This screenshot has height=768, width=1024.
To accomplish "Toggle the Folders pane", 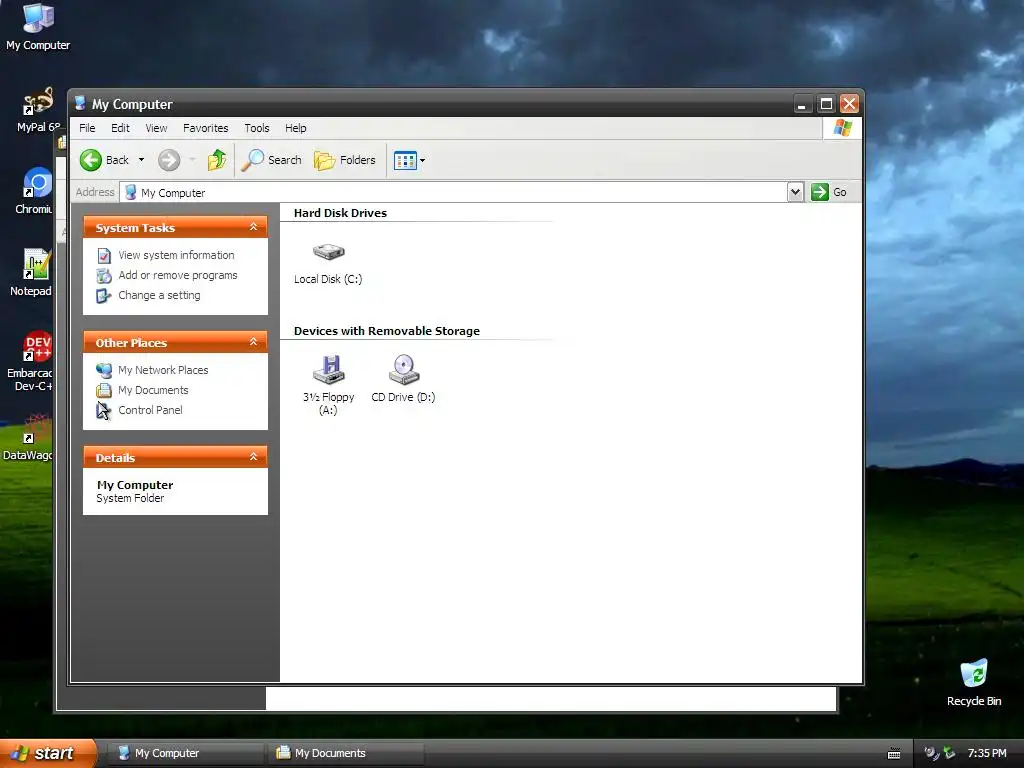I will (x=345, y=160).
